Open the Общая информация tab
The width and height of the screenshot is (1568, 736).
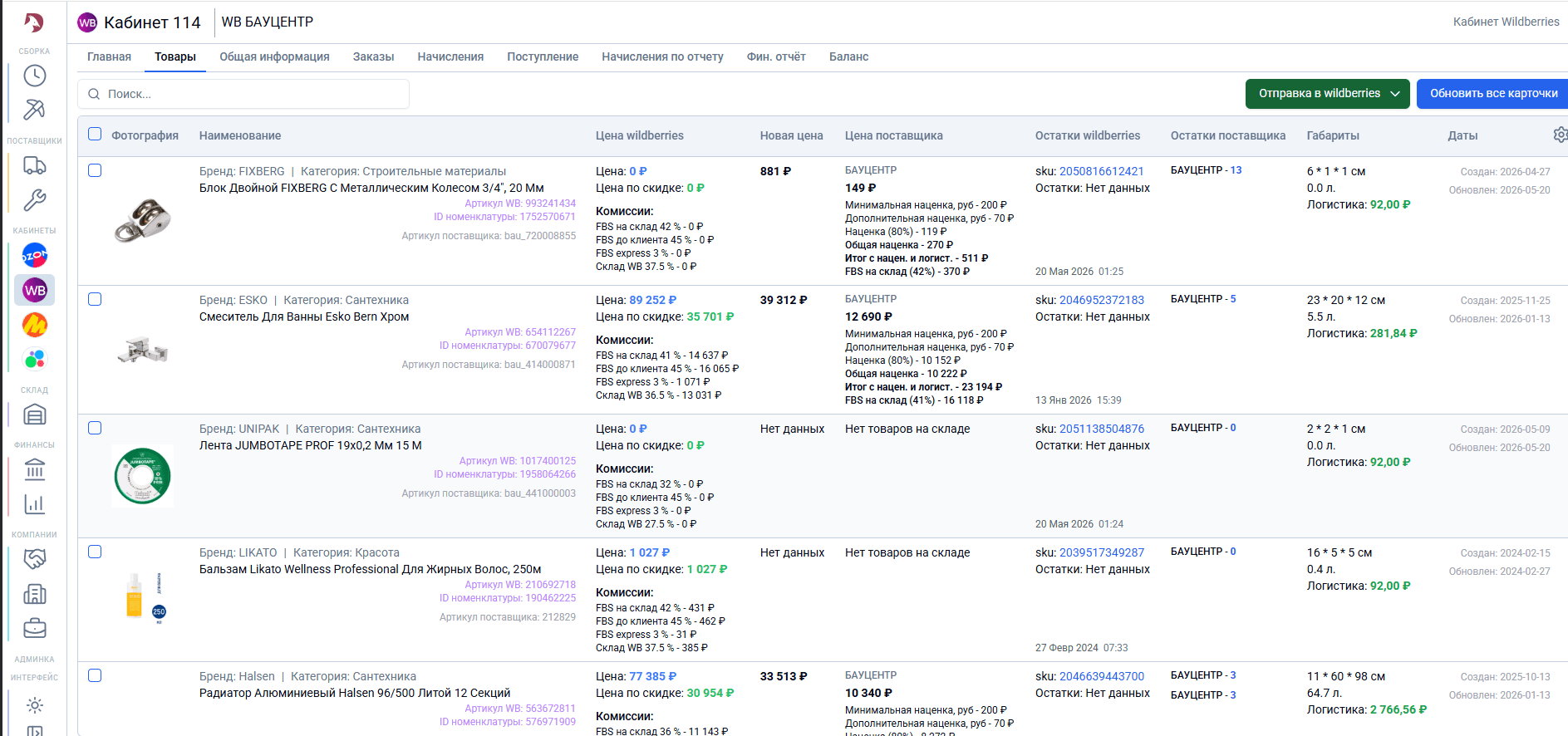(x=274, y=56)
